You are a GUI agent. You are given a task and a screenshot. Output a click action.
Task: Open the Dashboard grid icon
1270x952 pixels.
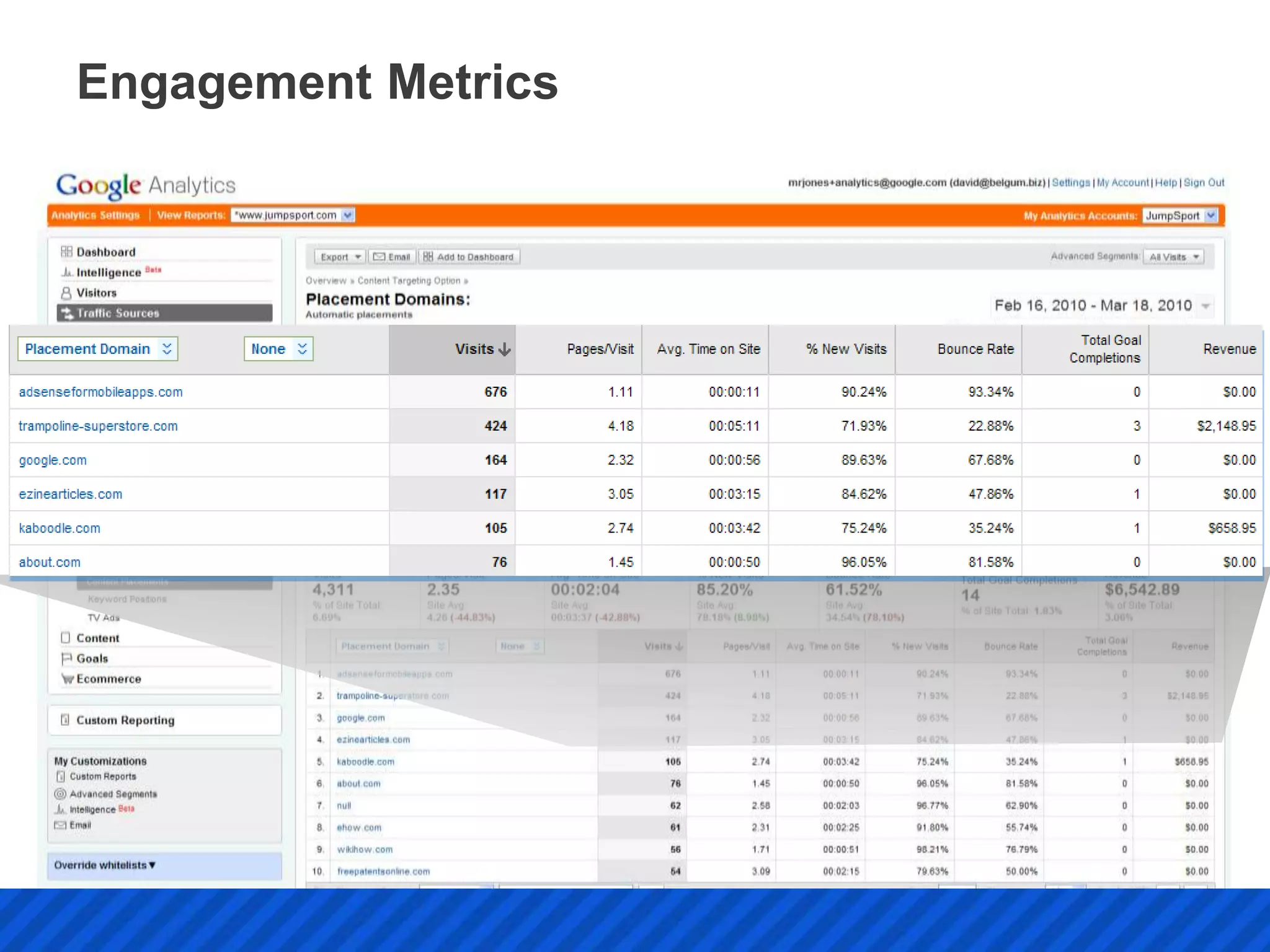point(66,252)
